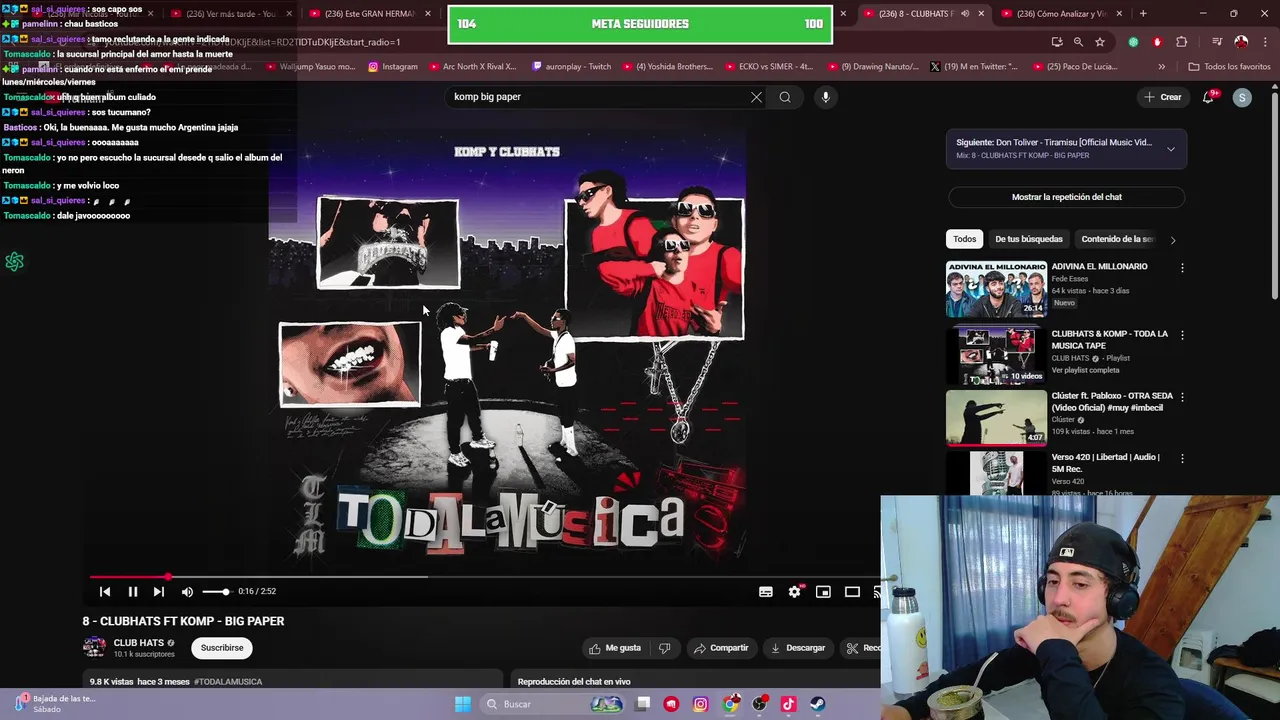
Task: Switch to 'Ver más tarde' browser tab
Action: coord(229,14)
